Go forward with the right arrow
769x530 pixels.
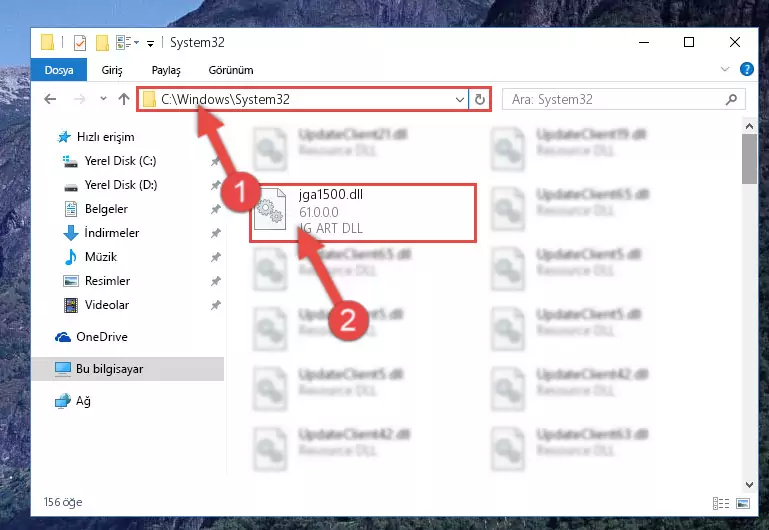79,100
